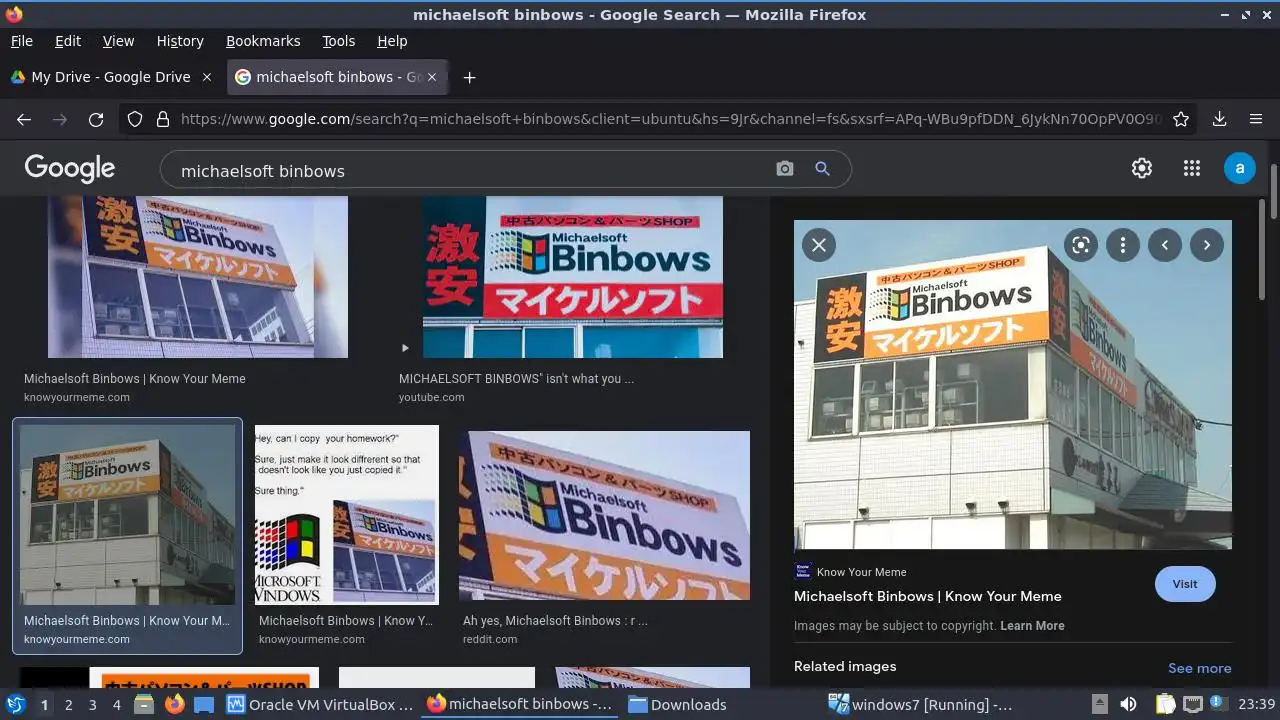
Task: Open the clipboard tray icon
Action: coord(1165,704)
